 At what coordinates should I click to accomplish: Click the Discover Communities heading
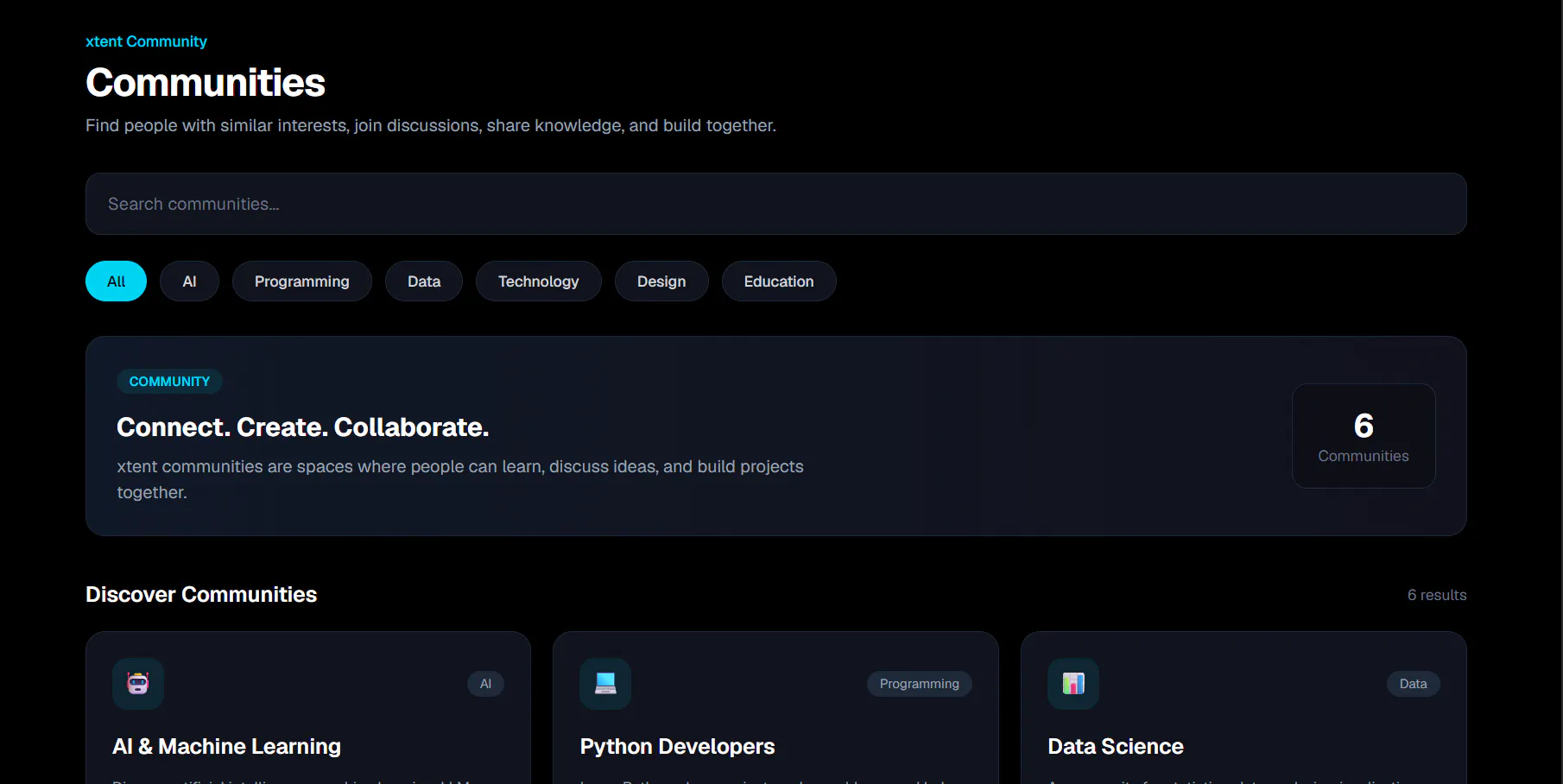click(201, 594)
